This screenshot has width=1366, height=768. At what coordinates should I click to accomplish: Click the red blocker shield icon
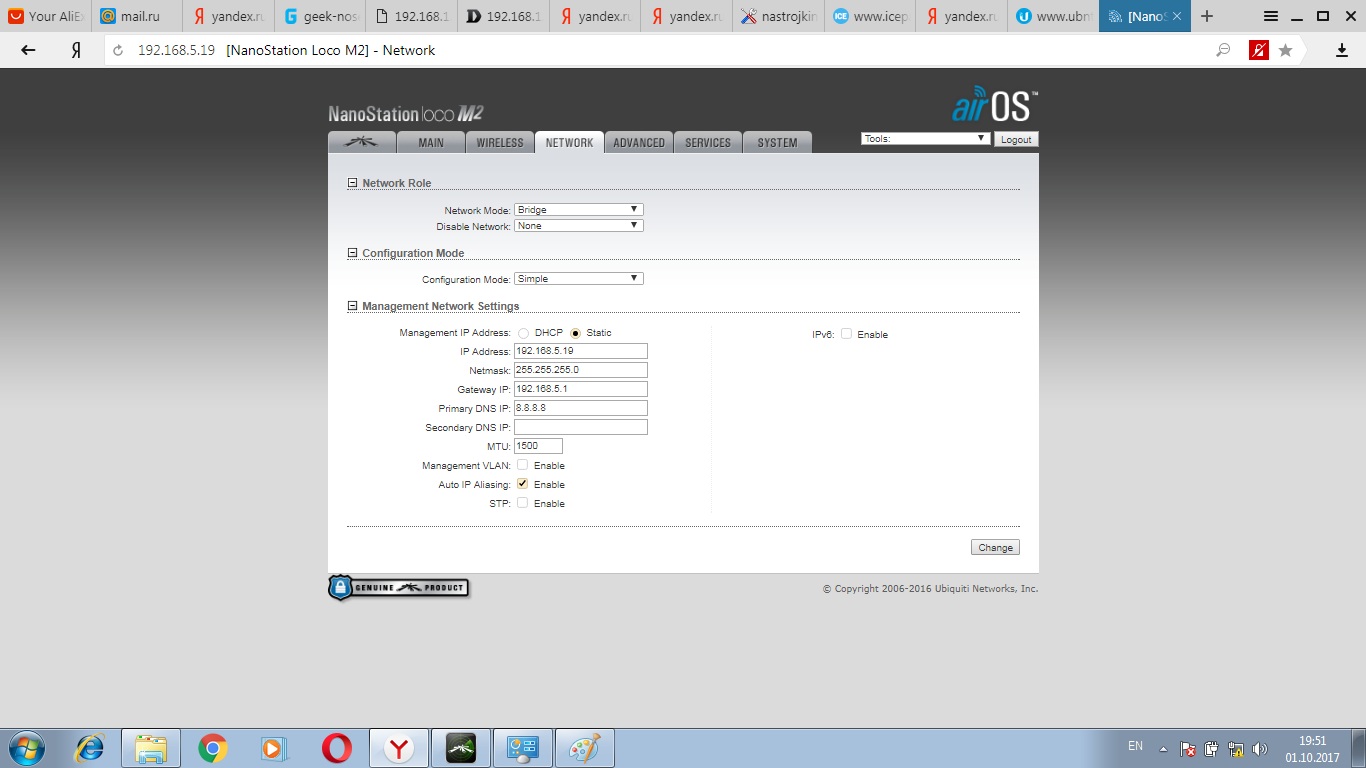(x=1258, y=50)
